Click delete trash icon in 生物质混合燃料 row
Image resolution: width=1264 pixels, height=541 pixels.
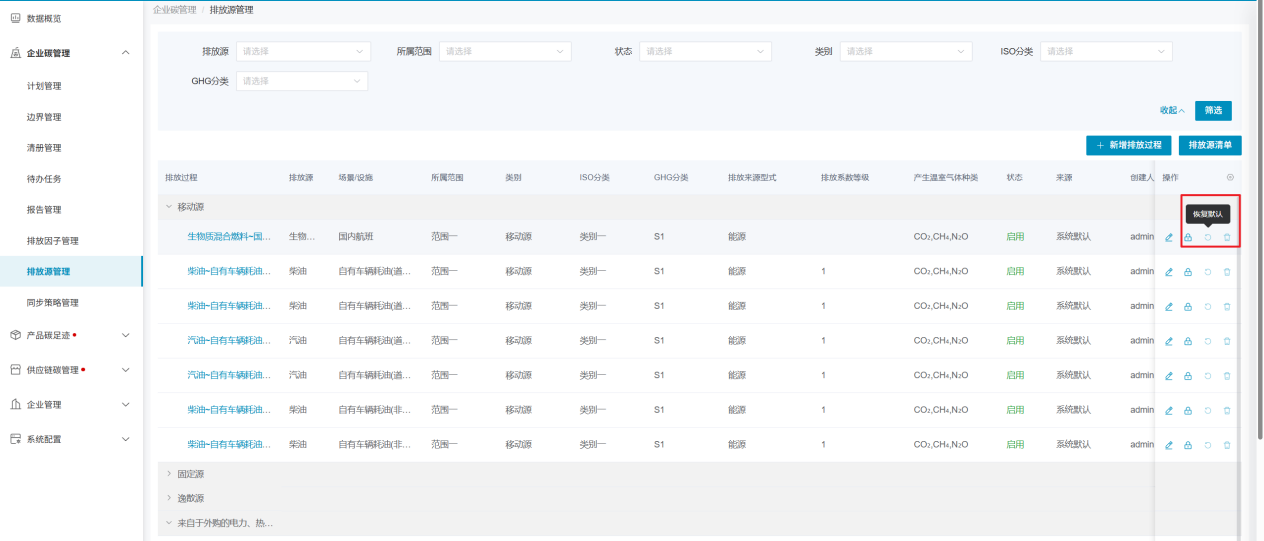(1227, 237)
